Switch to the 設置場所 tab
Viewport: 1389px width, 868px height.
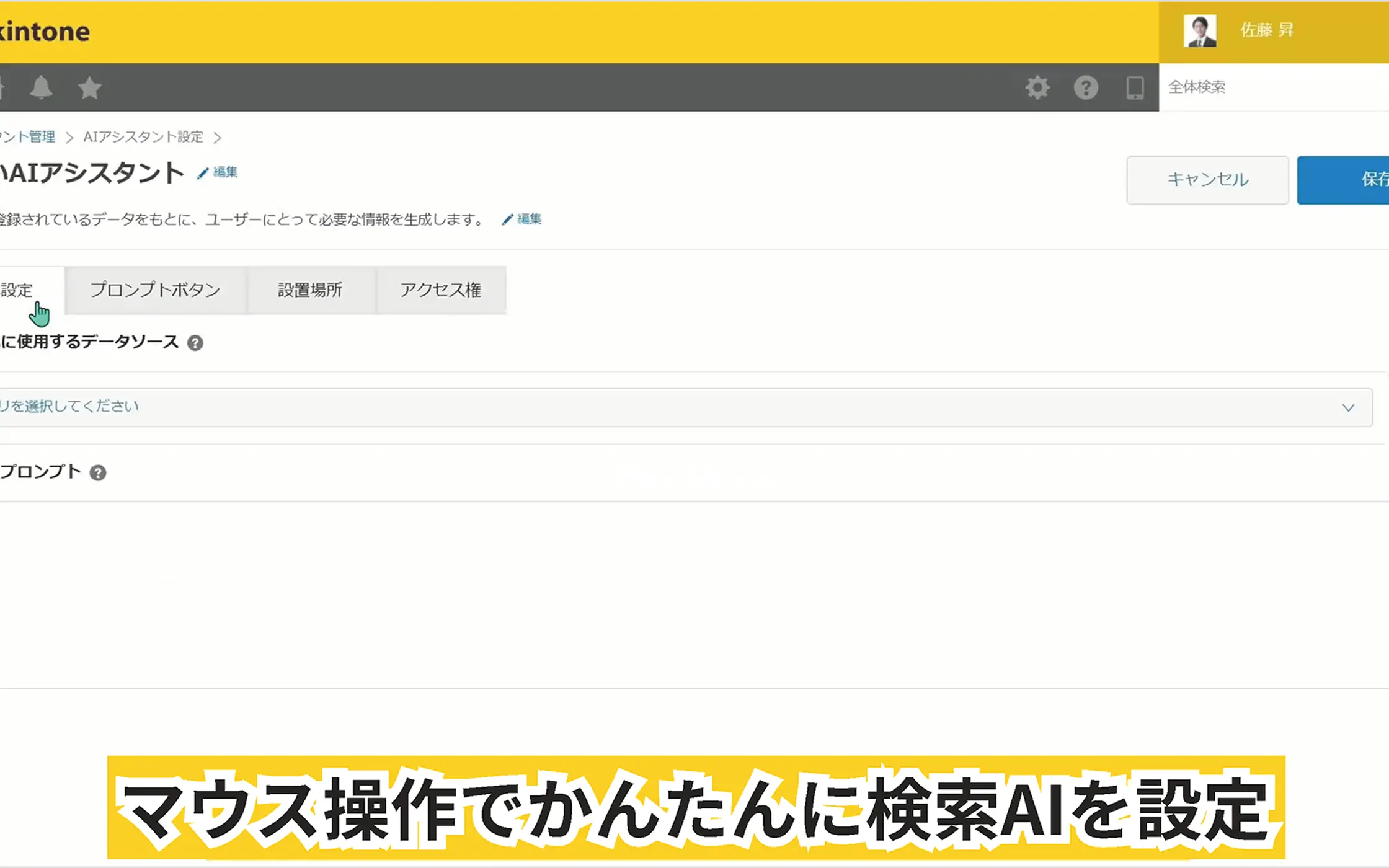[x=310, y=290]
